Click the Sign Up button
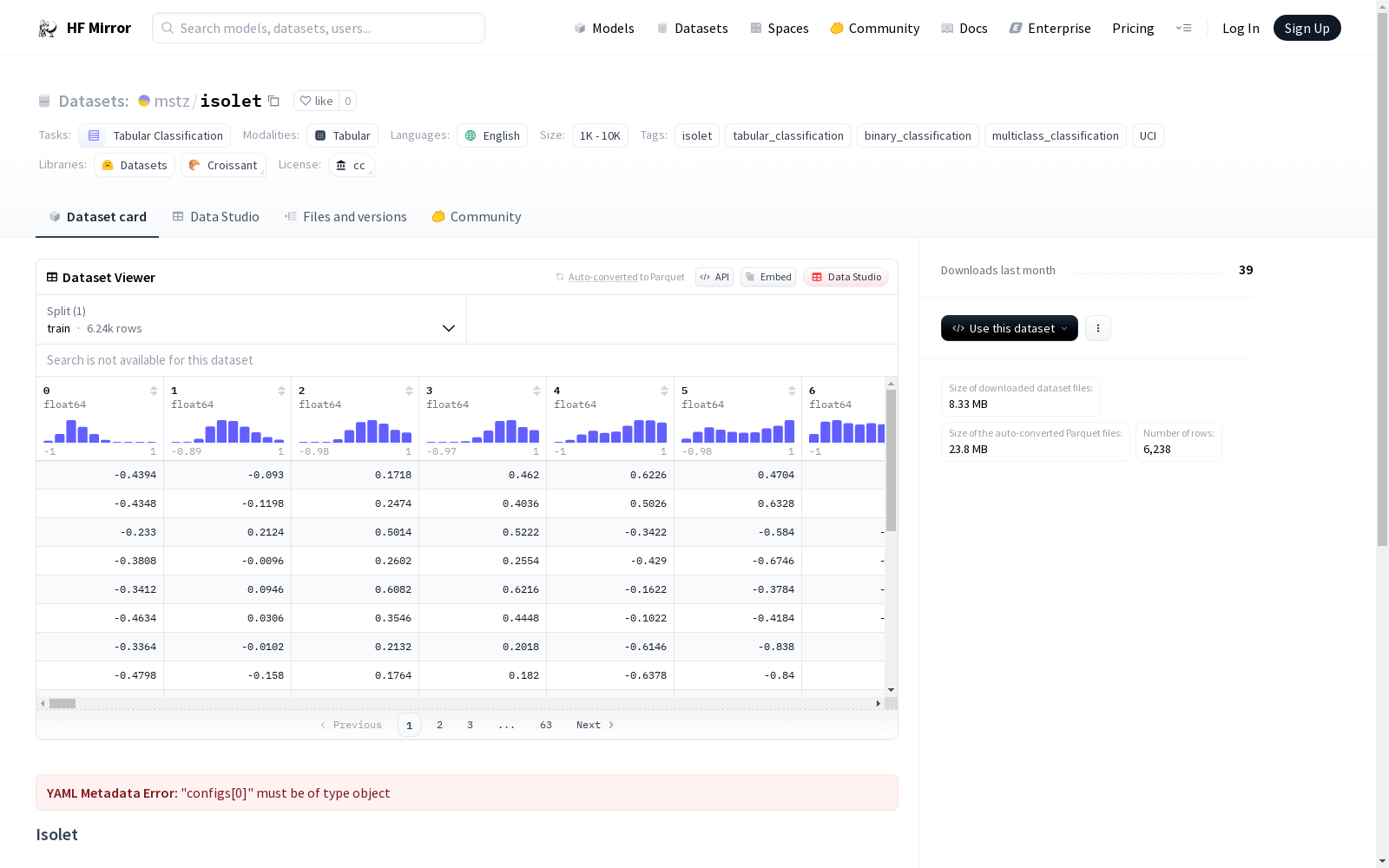 [x=1307, y=28]
